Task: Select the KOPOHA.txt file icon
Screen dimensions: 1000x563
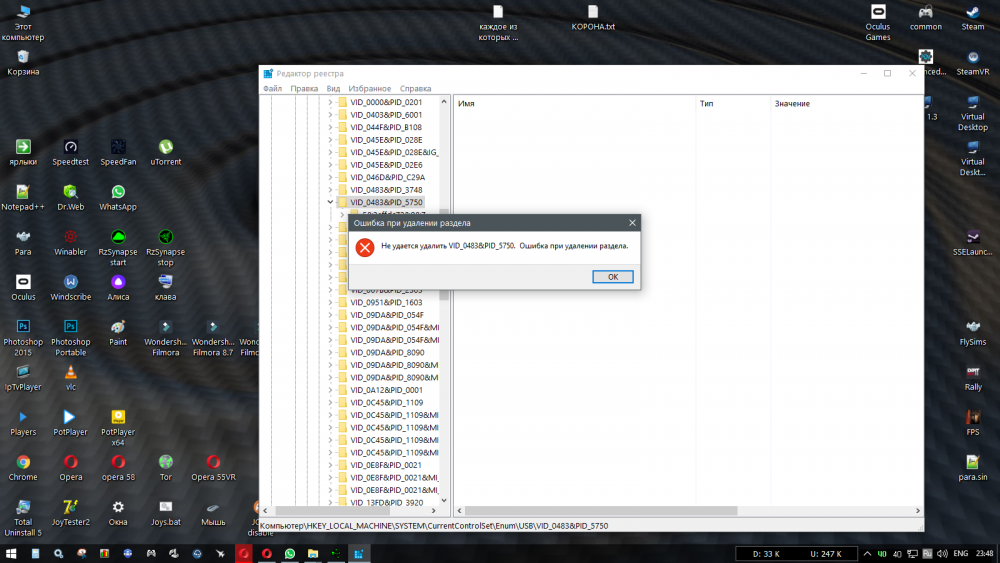Action: (x=593, y=18)
